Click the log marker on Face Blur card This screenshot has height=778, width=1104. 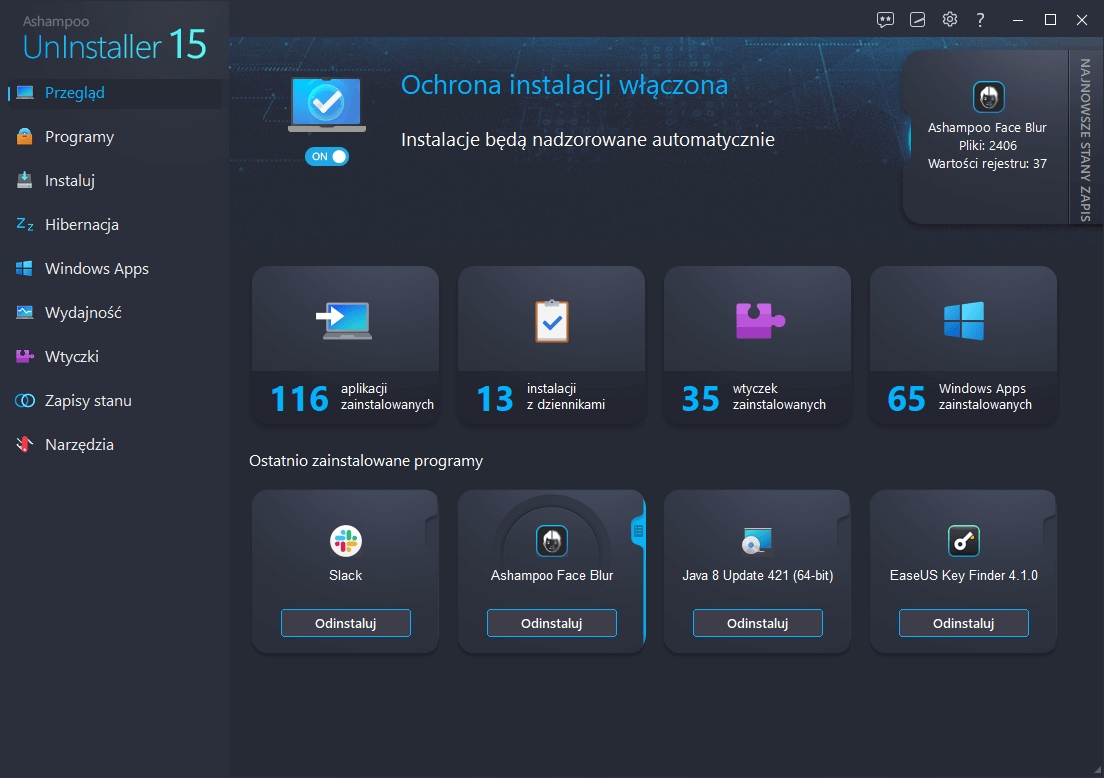tap(638, 531)
